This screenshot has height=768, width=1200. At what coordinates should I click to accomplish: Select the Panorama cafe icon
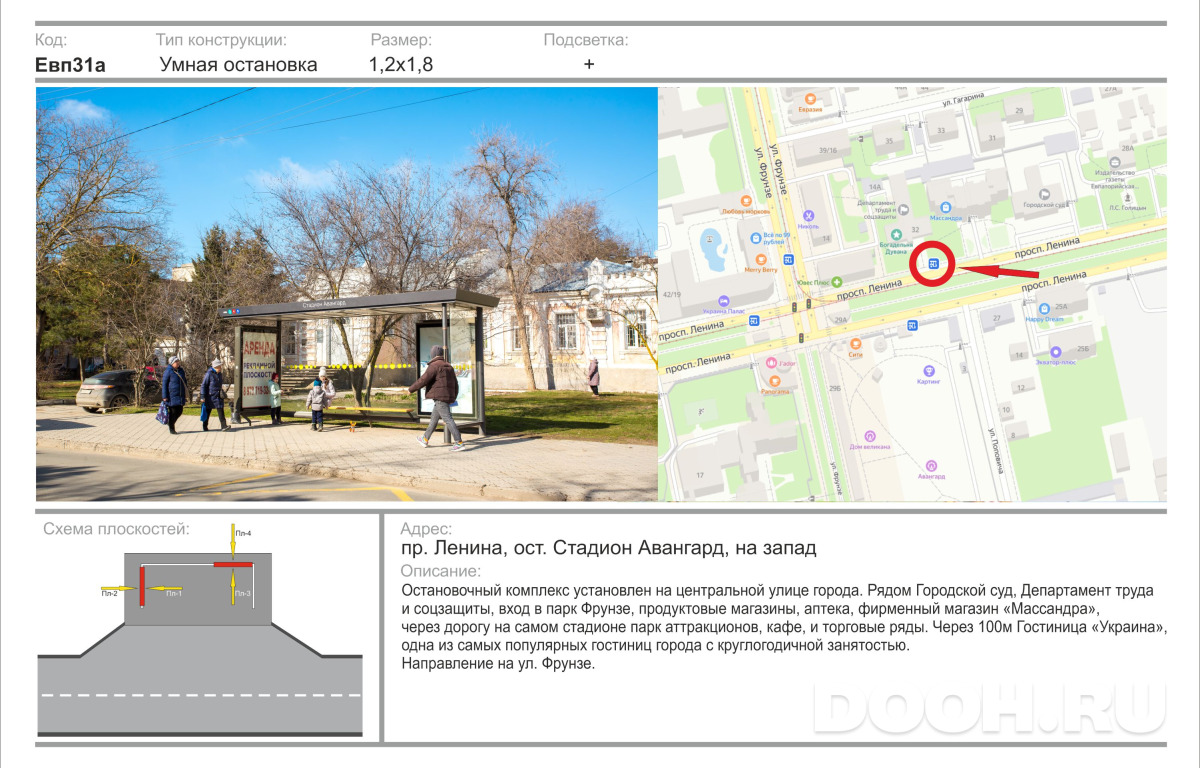[x=774, y=380]
